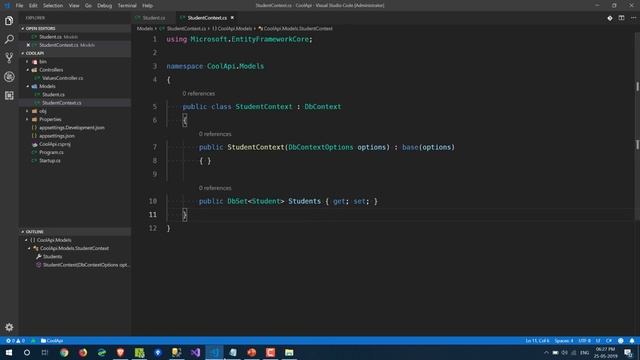Image resolution: width=640 pixels, height=360 pixels.
Task: Launch Google Chrome from the taskbar
Action: pos(64,353)
